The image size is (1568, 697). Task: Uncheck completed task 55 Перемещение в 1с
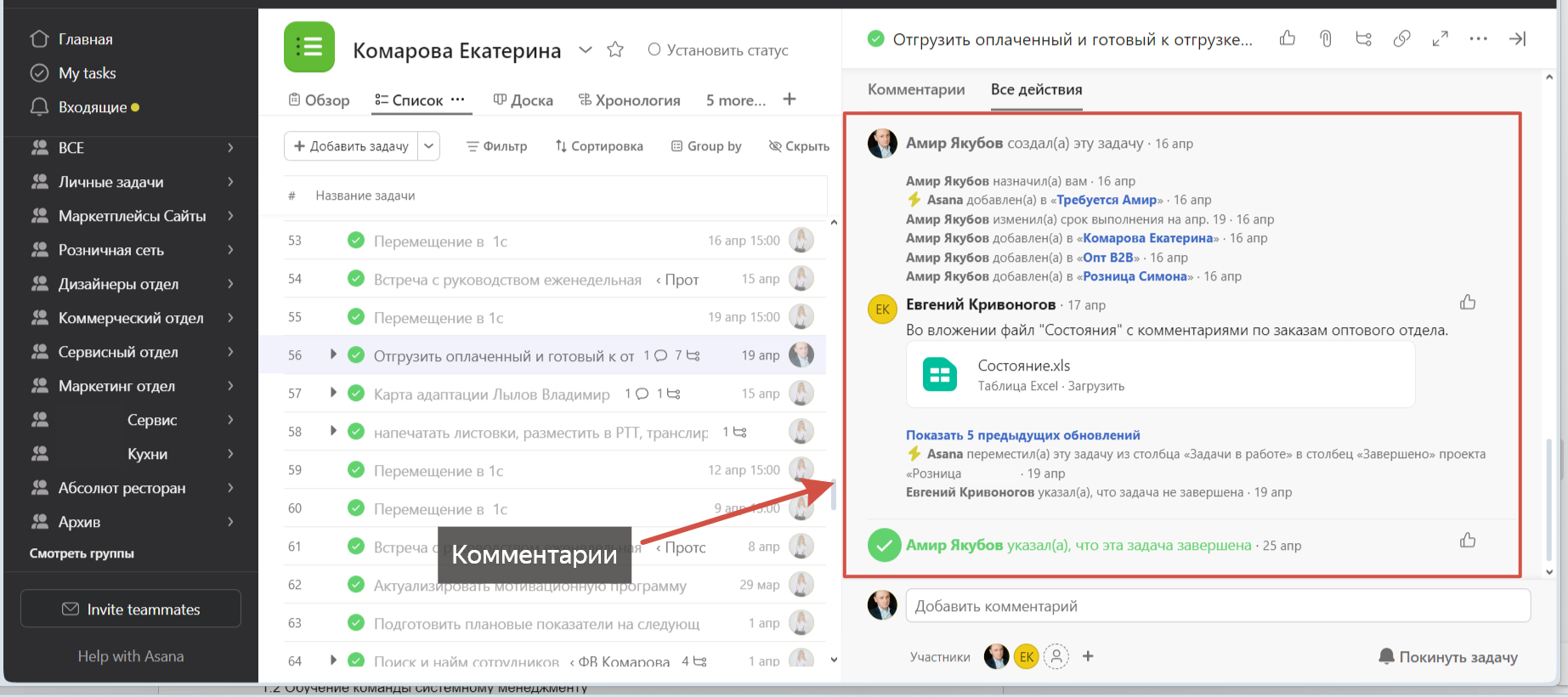click(x=356, y=317)
